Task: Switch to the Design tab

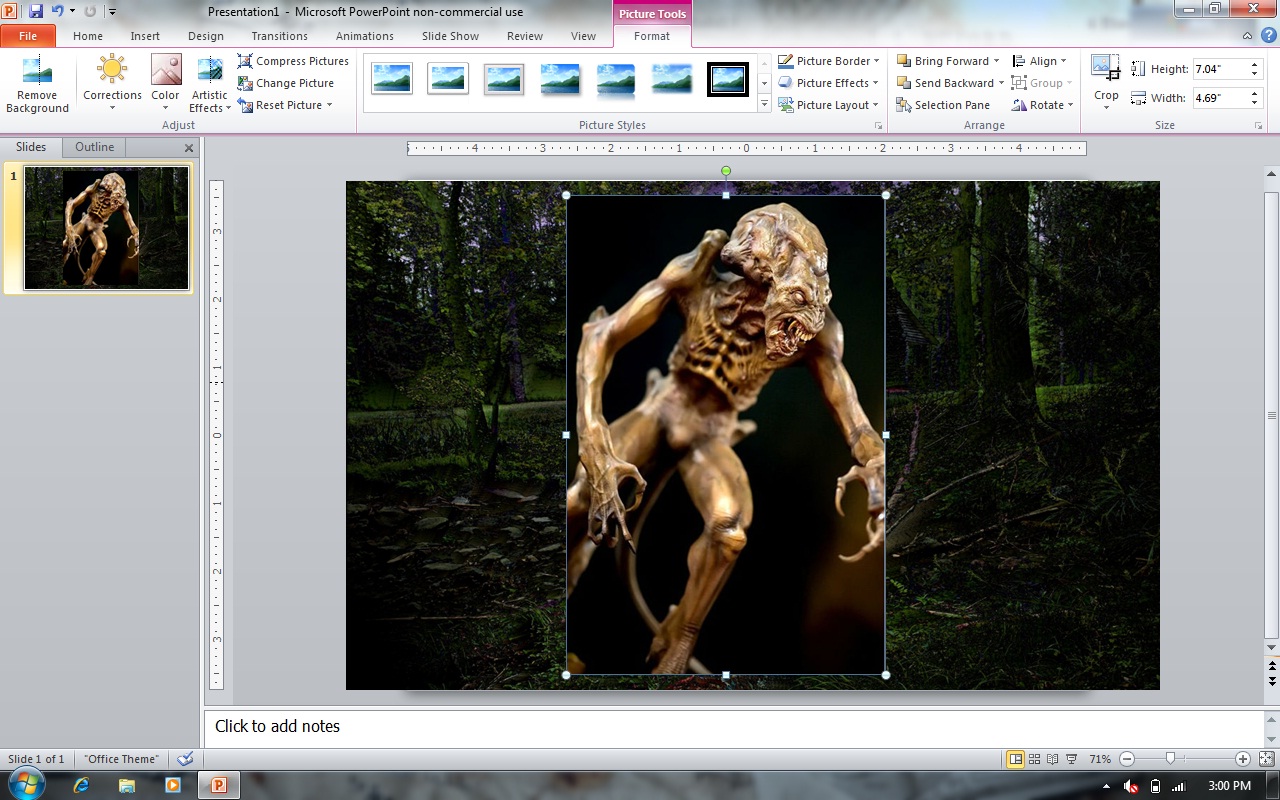Action: coord(206,36)
